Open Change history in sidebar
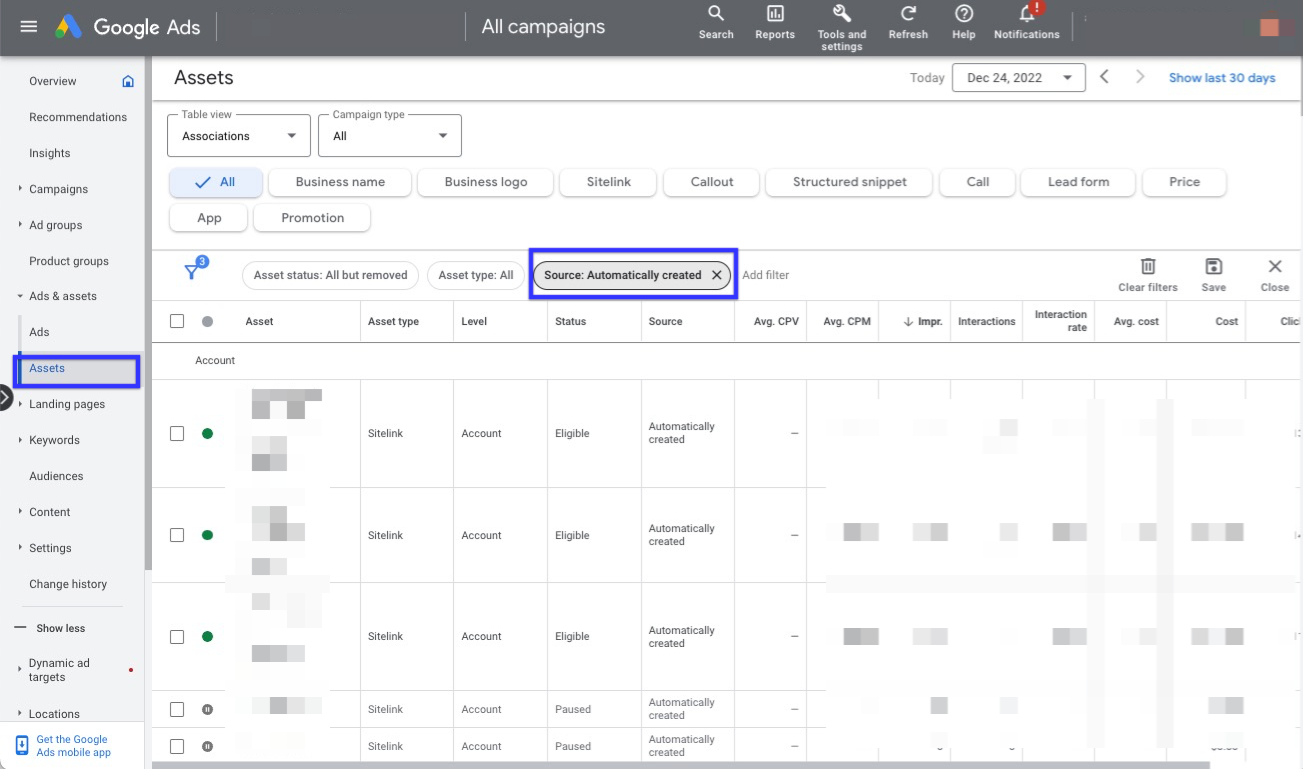The image size is (1303, 769). pyautogui.click(x=68, y=584)
